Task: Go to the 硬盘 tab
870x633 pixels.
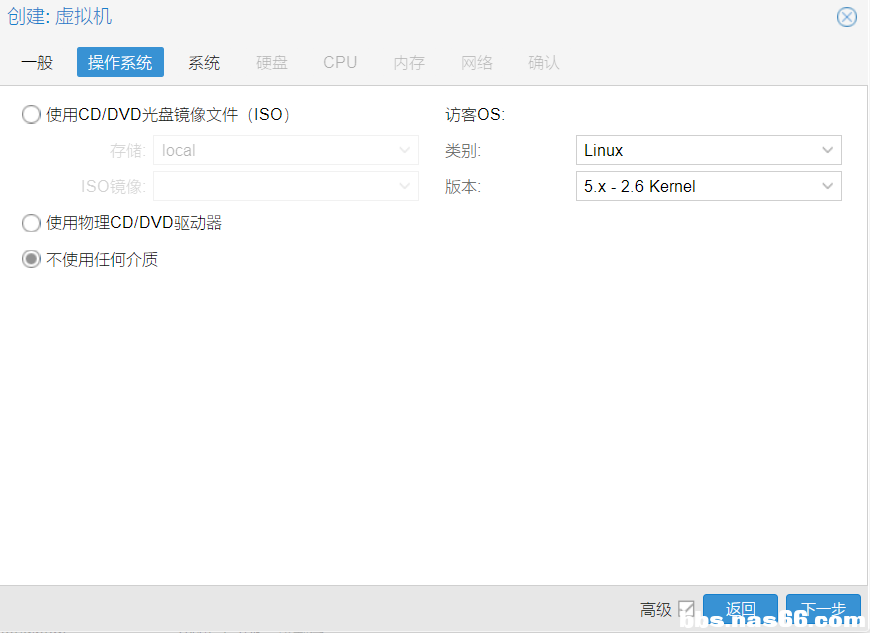Action: click(272, 62)
